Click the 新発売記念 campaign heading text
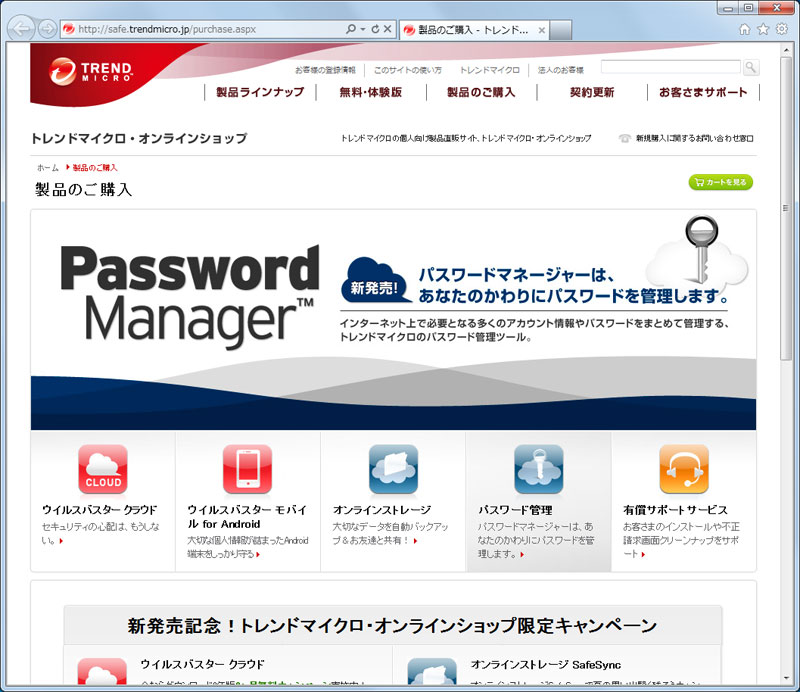The width and height of the screenshot is (800, 692). point(392,626)
